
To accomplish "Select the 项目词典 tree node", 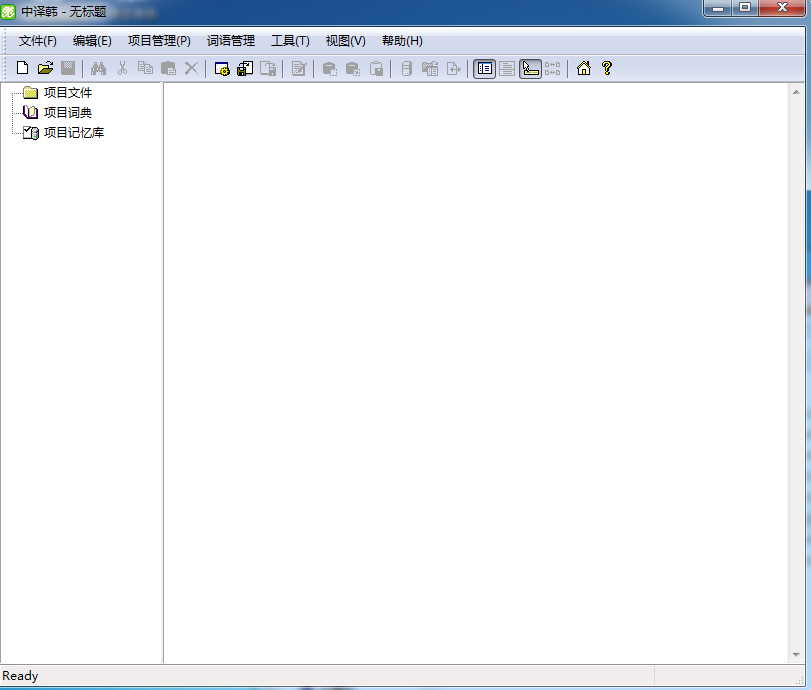I will coord(68,113).
